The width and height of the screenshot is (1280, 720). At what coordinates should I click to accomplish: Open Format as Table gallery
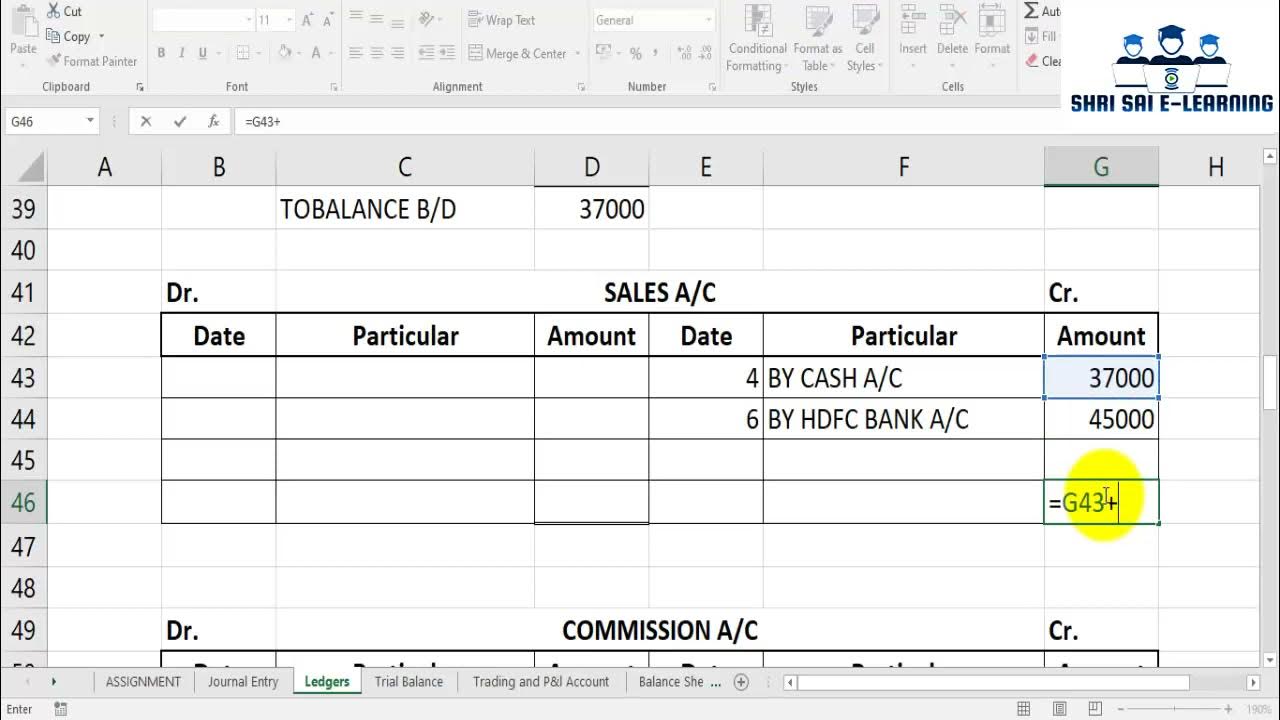[x=817, y=38]
